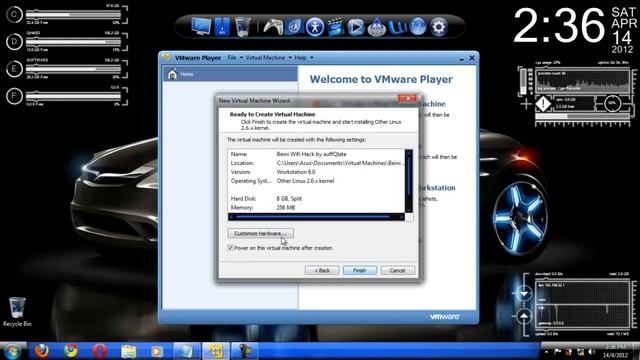640x360 pixels.
Task: Click the network download arrow widget
Action: (524, 293)
